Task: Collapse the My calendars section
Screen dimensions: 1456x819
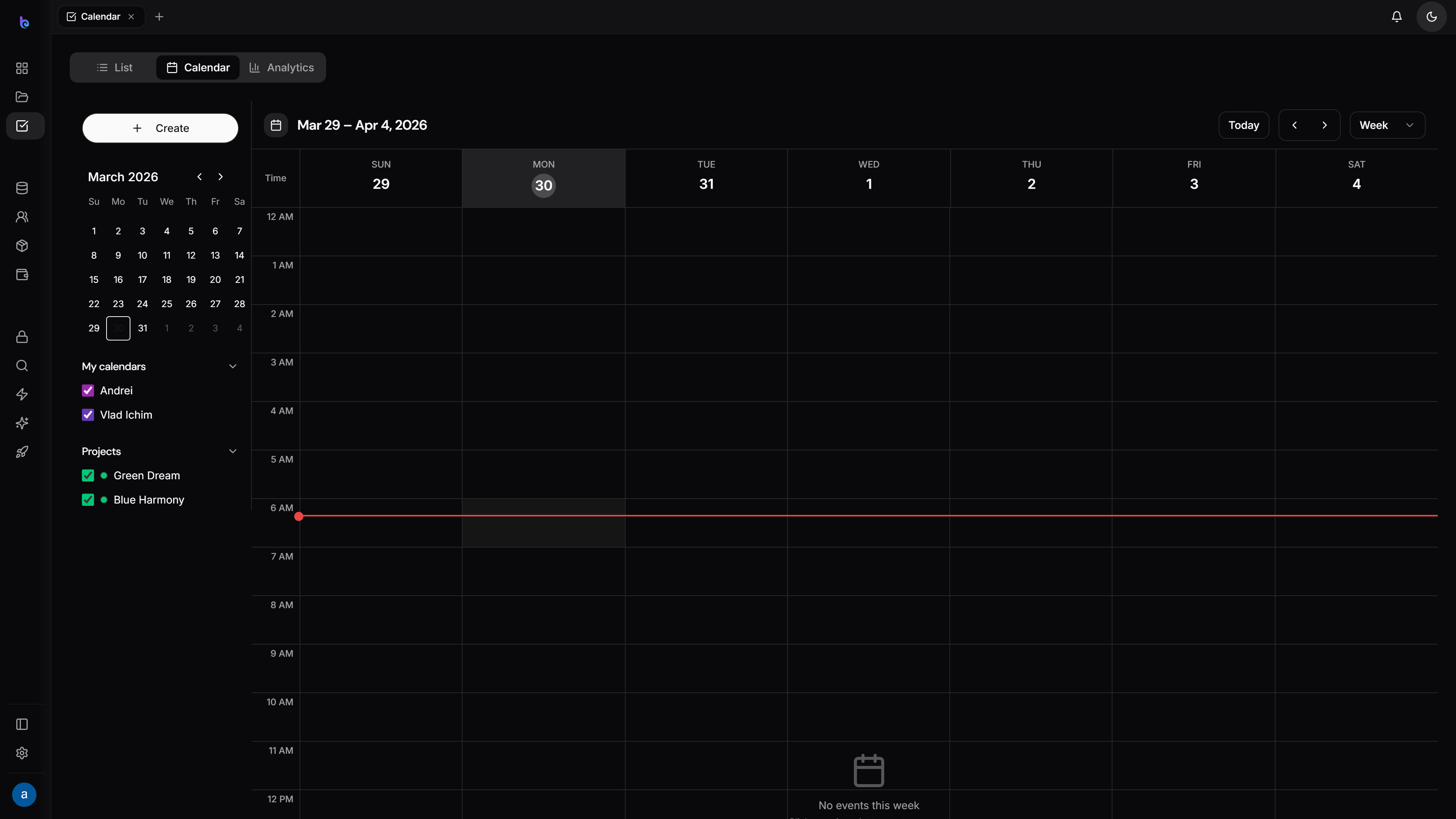Action: coord(232,366)
